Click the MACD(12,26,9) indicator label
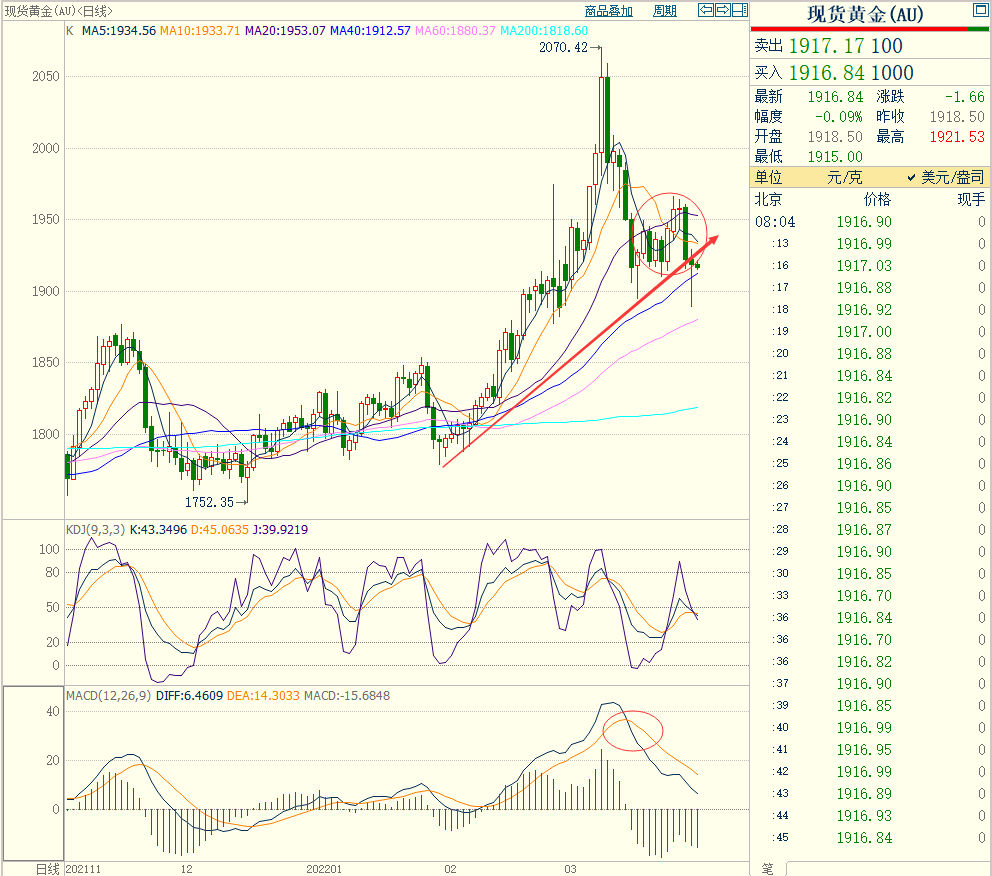 pyautogui.click(x=109, y=695)
